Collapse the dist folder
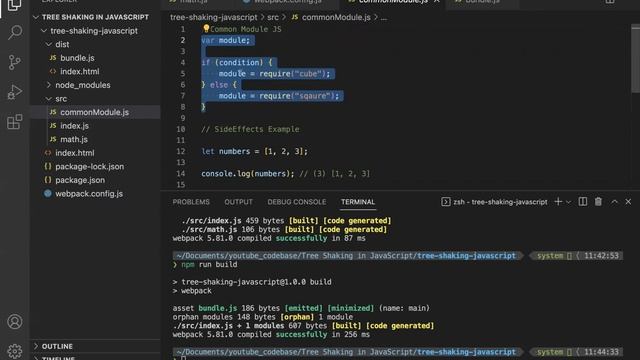This screenshot has height=360, width=640. pyautogui.click(x=49, y=44)
